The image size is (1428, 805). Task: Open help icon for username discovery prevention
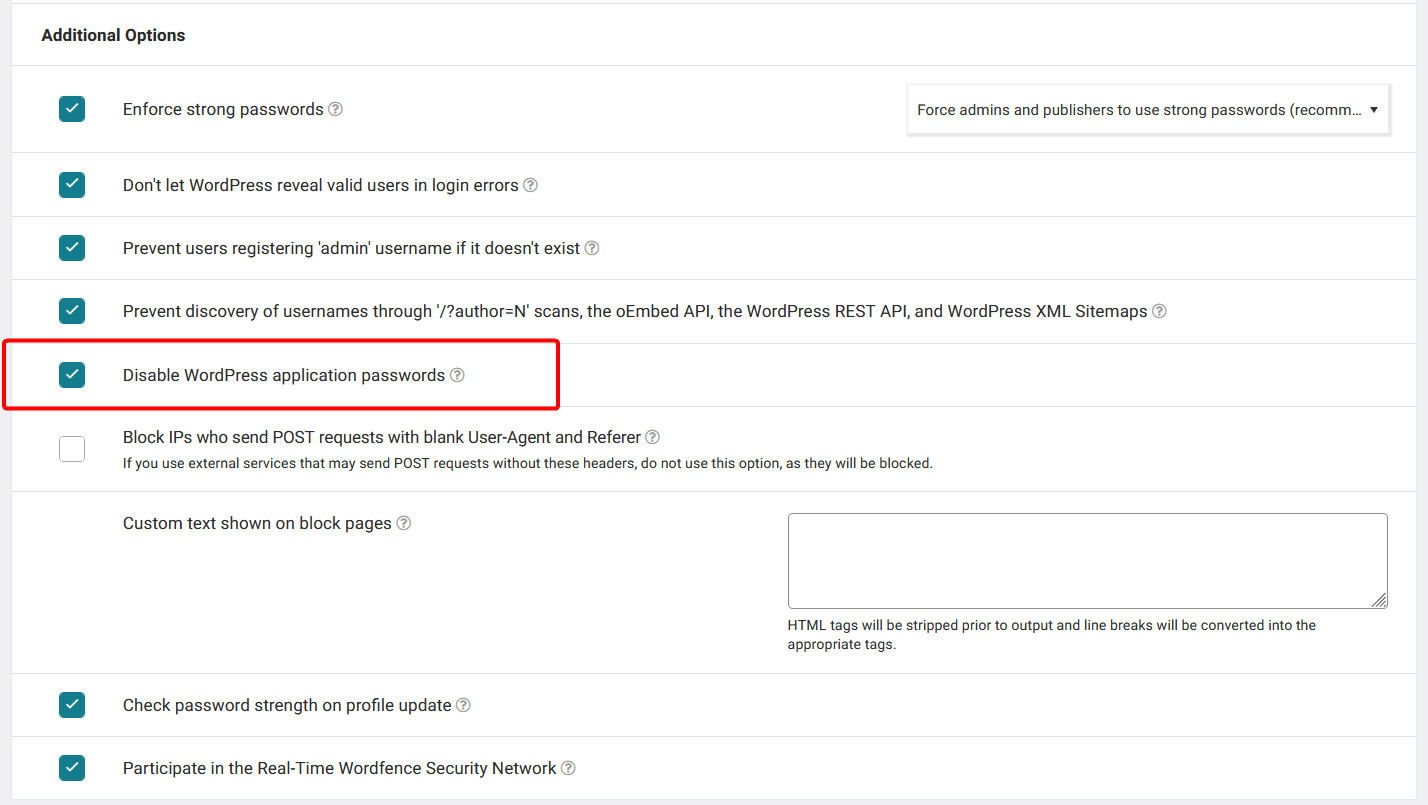tap(1160, 311)
